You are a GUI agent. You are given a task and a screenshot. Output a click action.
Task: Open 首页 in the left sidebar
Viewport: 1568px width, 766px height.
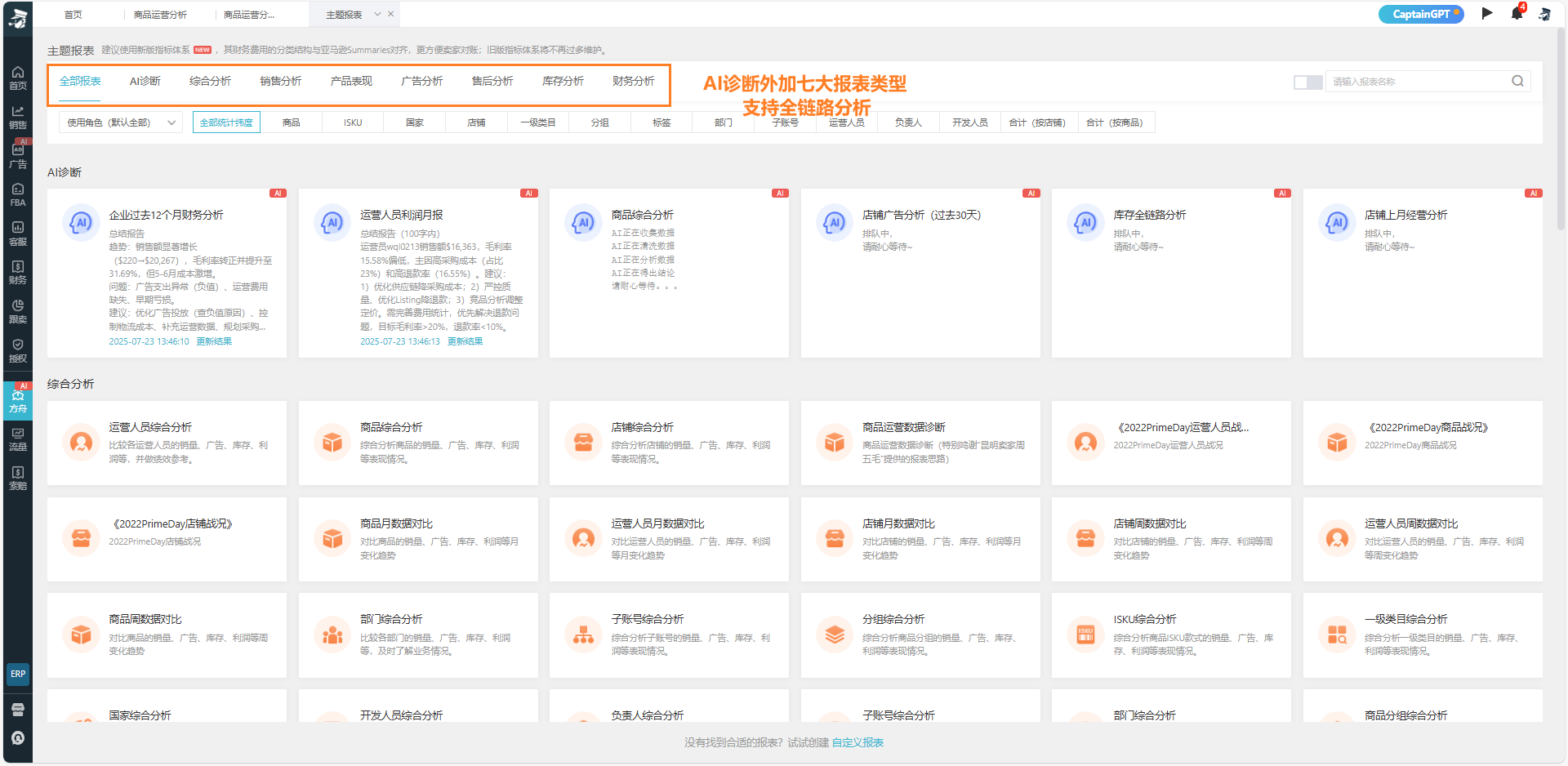[17, 78]
